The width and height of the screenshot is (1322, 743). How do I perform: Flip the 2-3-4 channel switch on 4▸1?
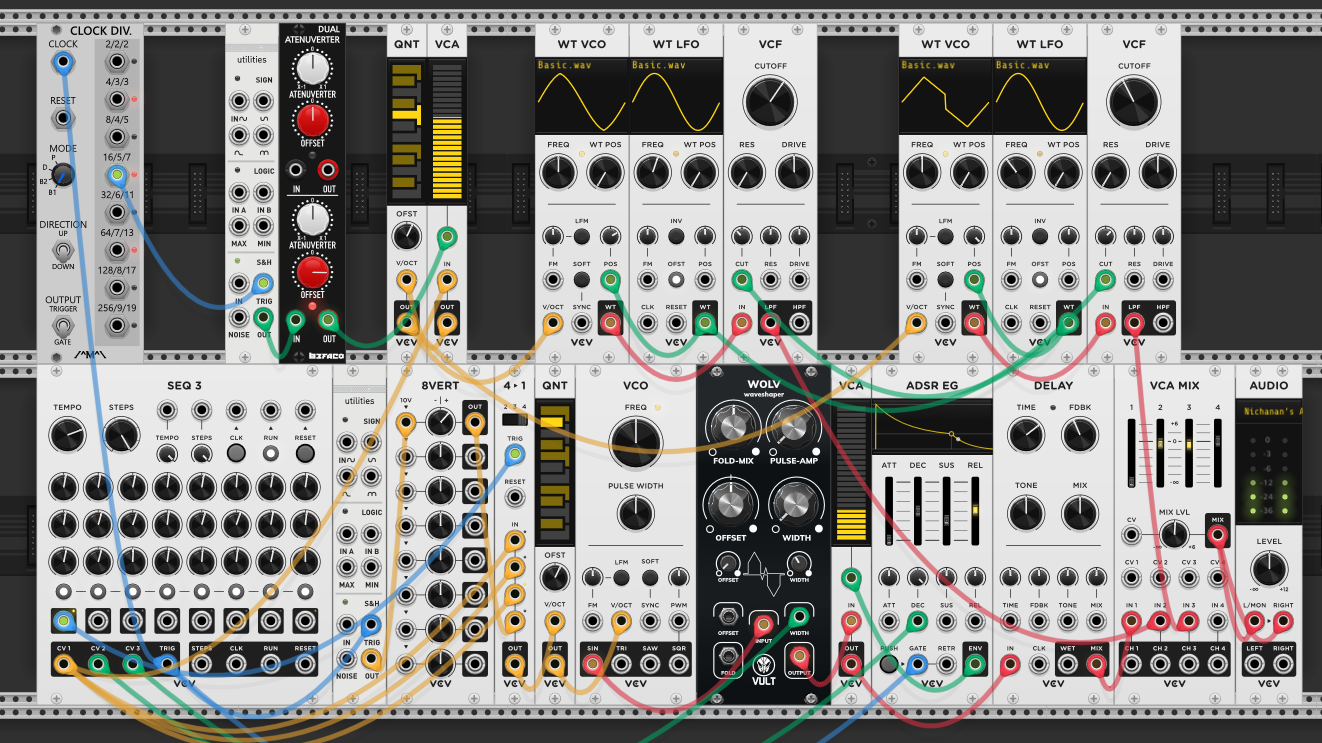click(x=515, y=419)
